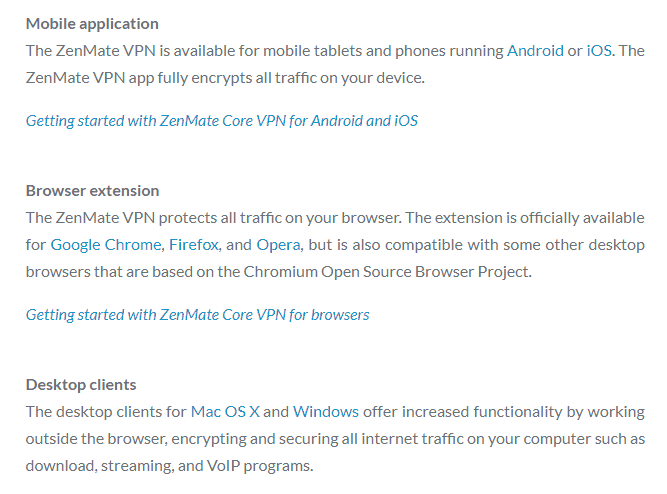The width and height of the screenshot is (667, 494).
Task: Follow the Opera link
Action: (278, 245)
